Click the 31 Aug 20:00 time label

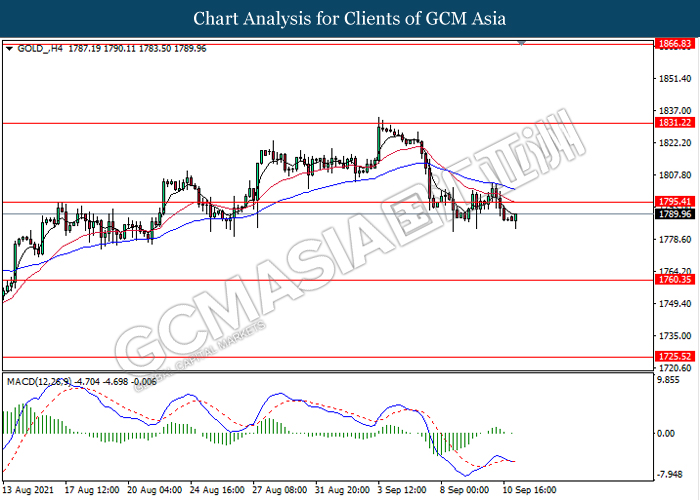(342, 490)
